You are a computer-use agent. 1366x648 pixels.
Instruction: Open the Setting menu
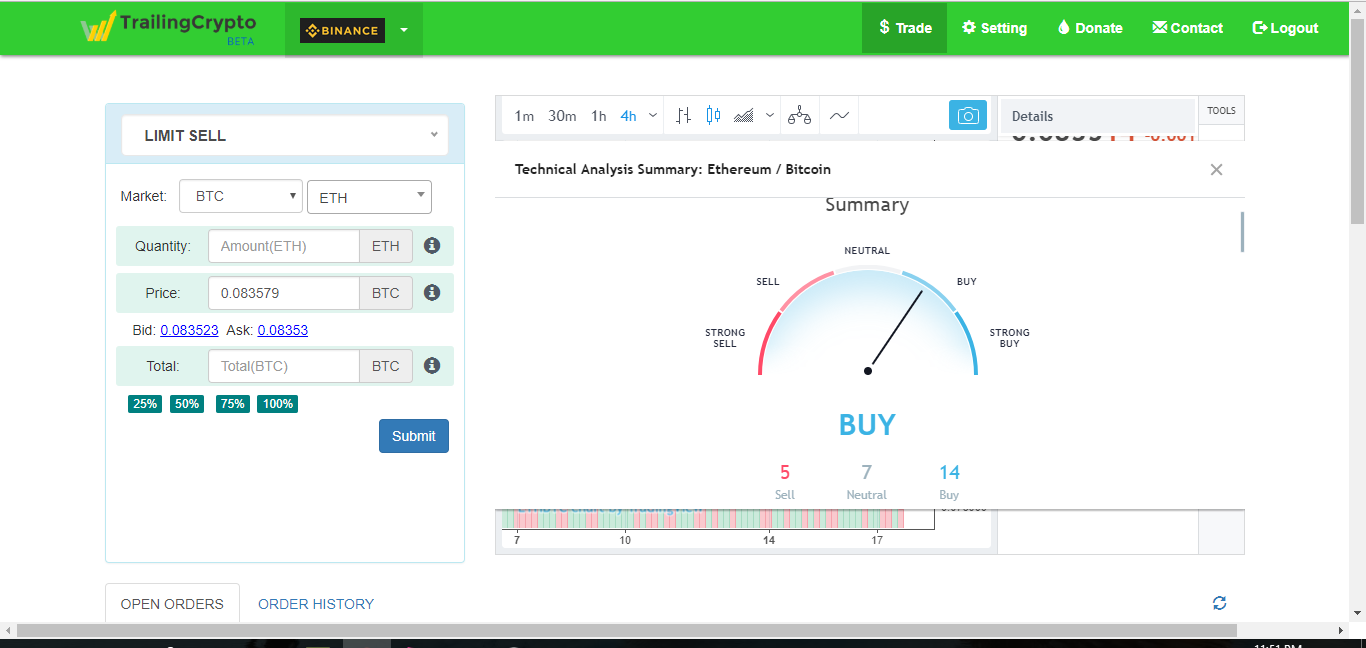click(994, 28)
